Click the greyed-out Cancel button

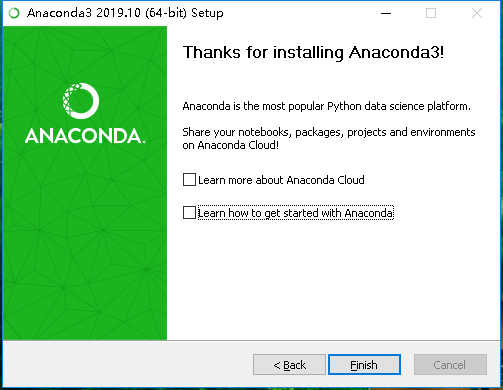(450, 365)
